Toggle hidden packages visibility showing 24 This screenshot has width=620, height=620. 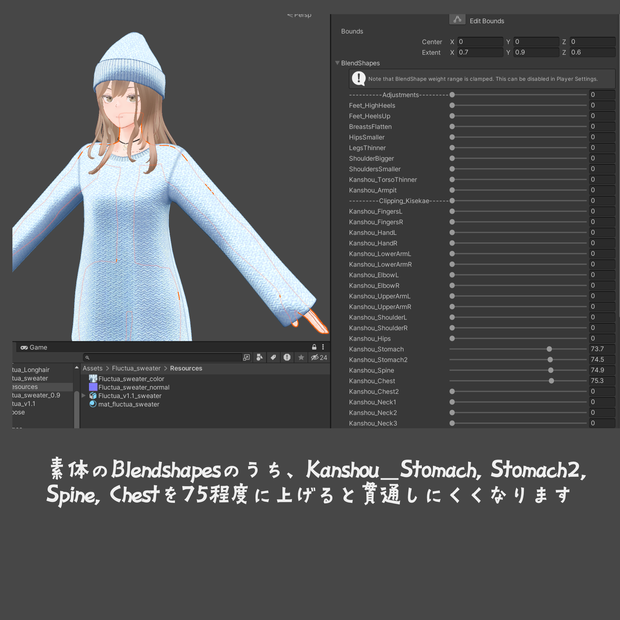click(319, 357)
